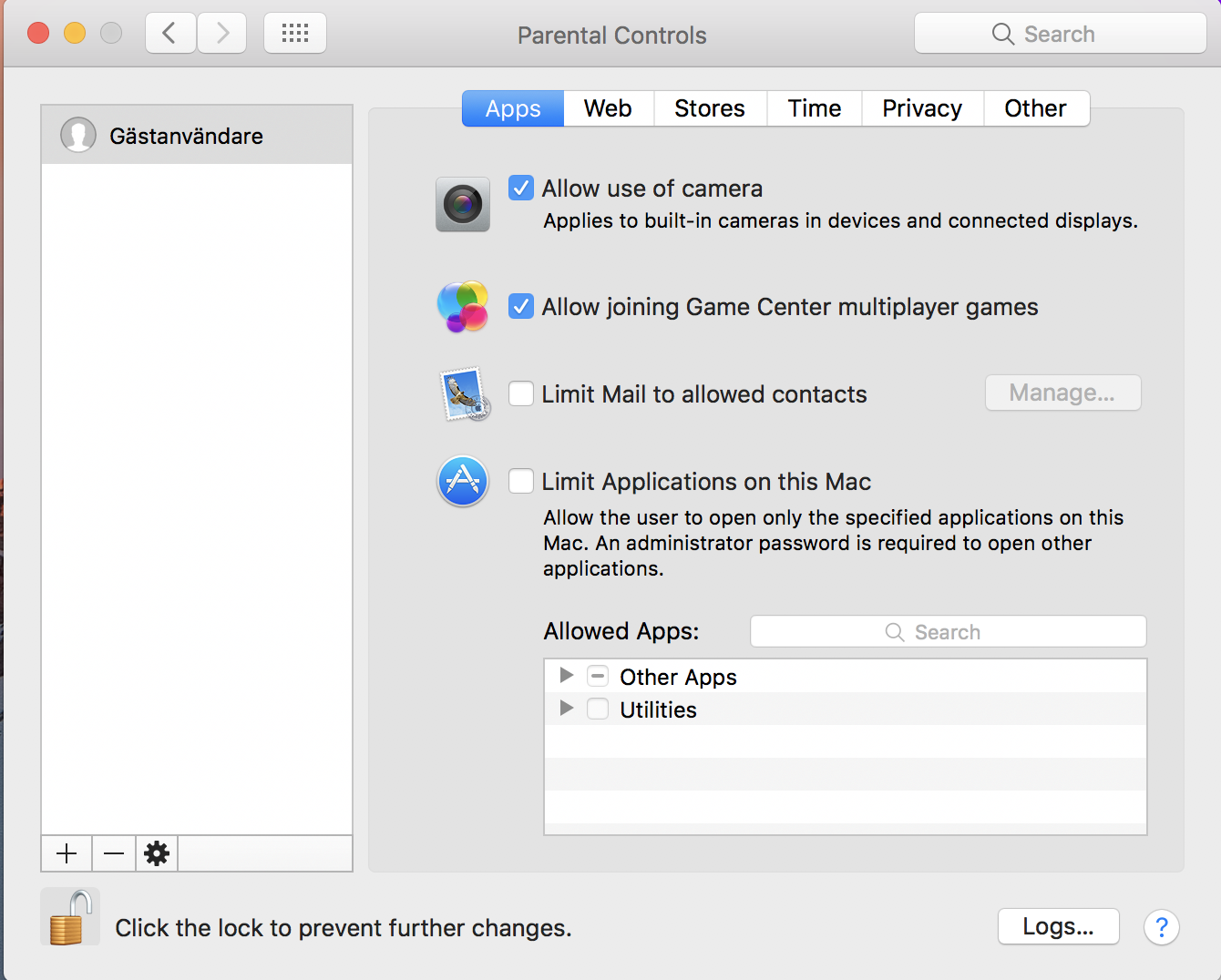Close the Parental Controls window

[38, 34]
